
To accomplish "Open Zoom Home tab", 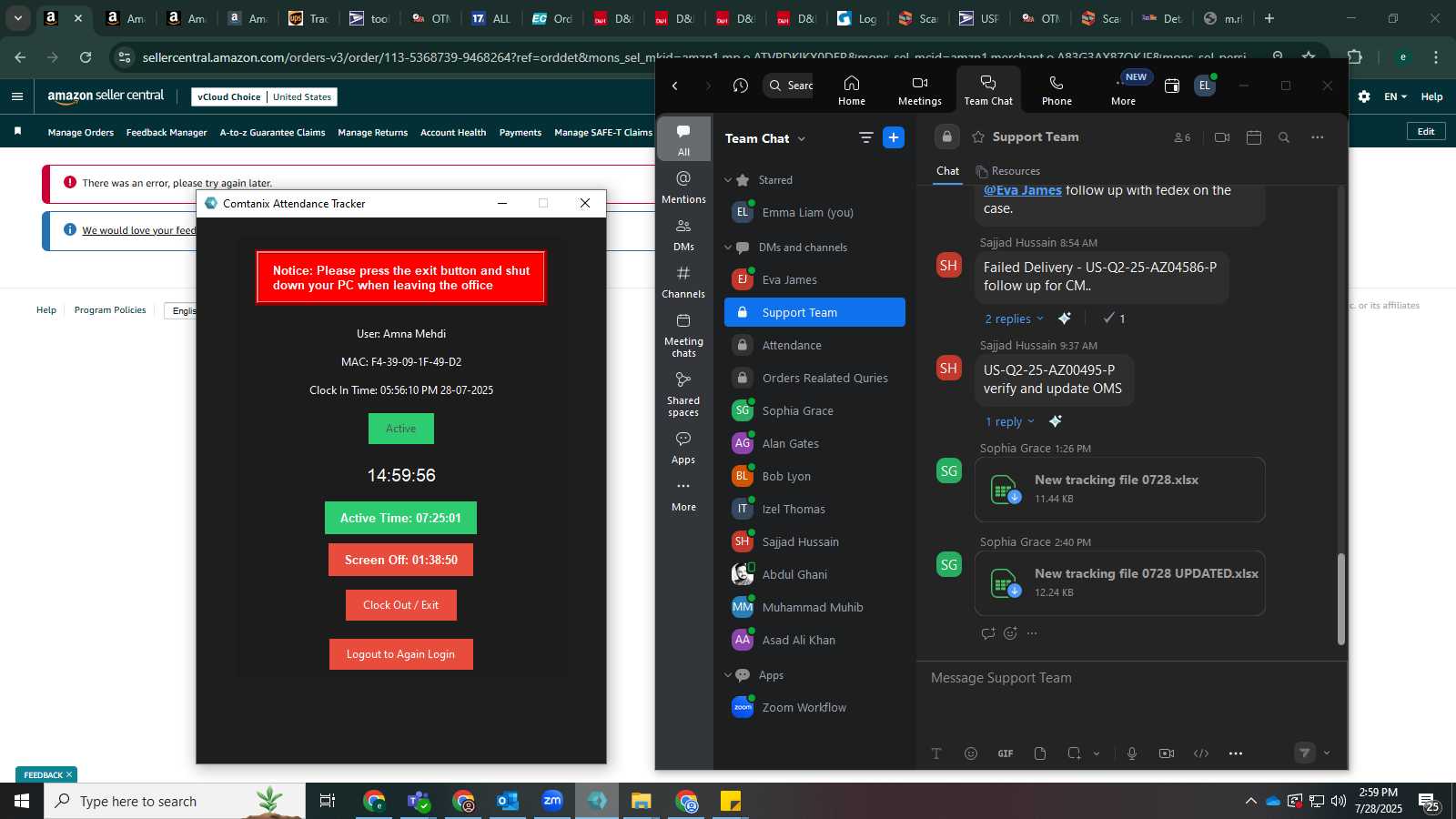I will click(851, 90).
